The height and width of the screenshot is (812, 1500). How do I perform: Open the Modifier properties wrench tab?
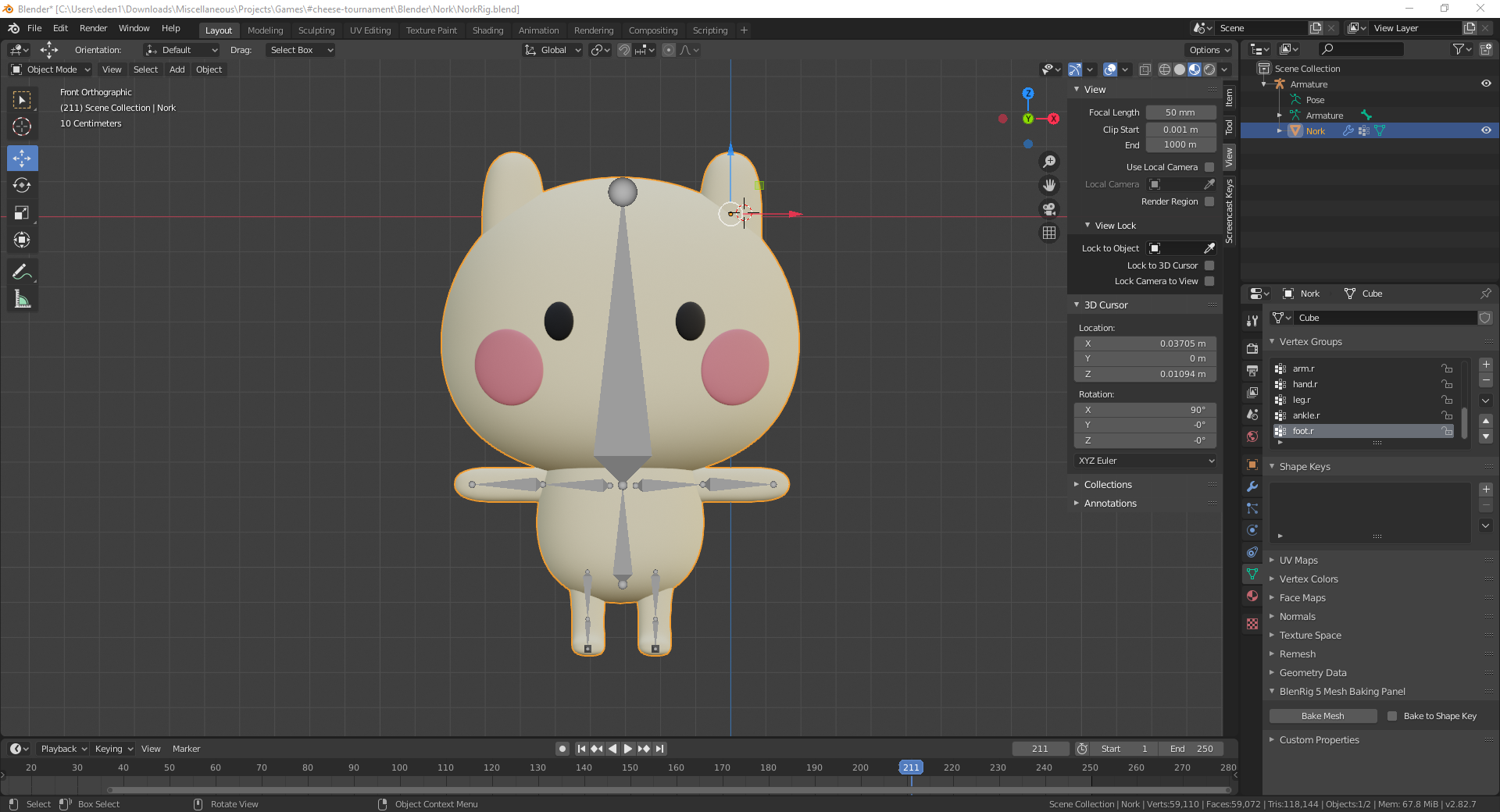(1252, 486)
